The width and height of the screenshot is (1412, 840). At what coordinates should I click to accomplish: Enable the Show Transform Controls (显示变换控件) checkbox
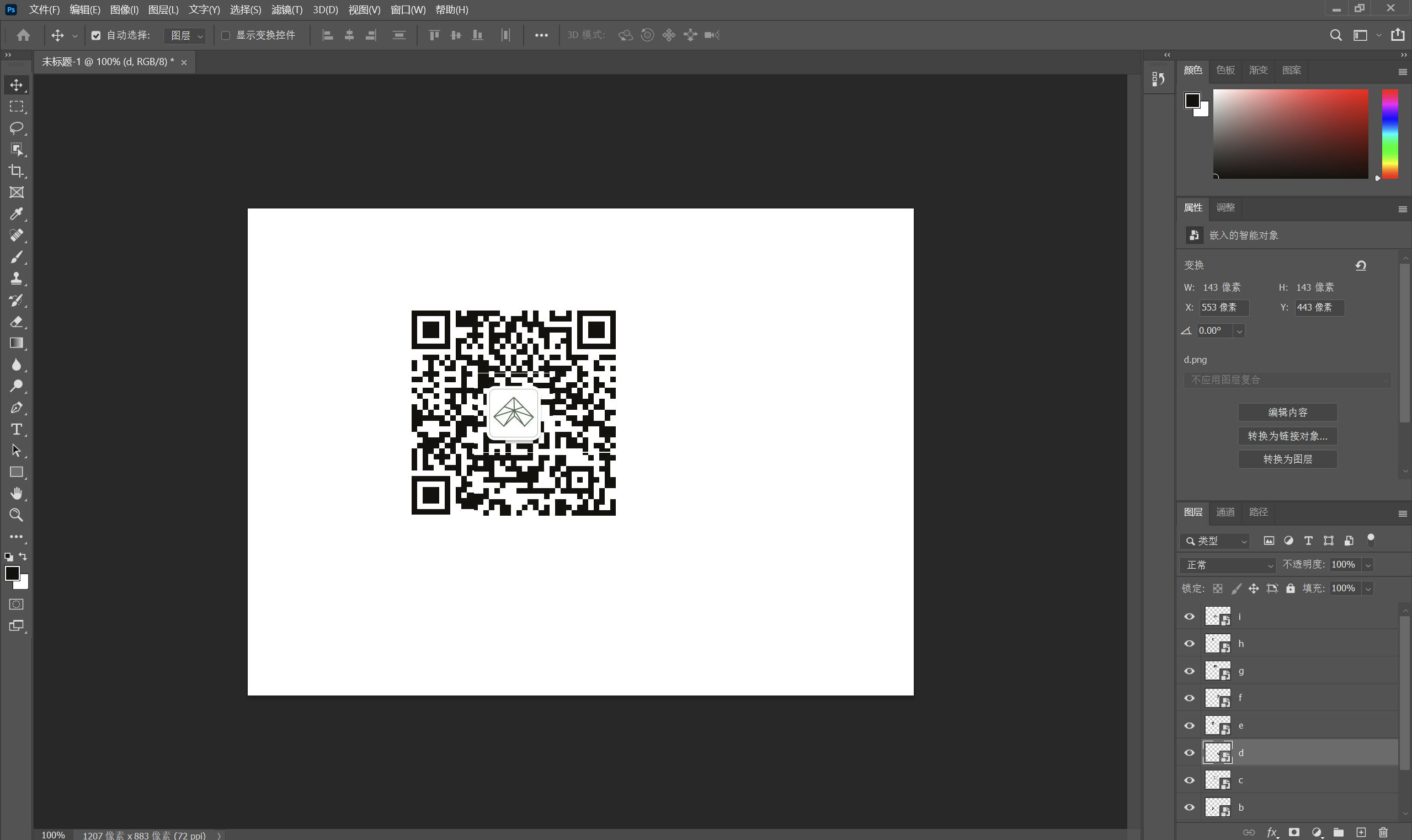click(x=225, y=35)
